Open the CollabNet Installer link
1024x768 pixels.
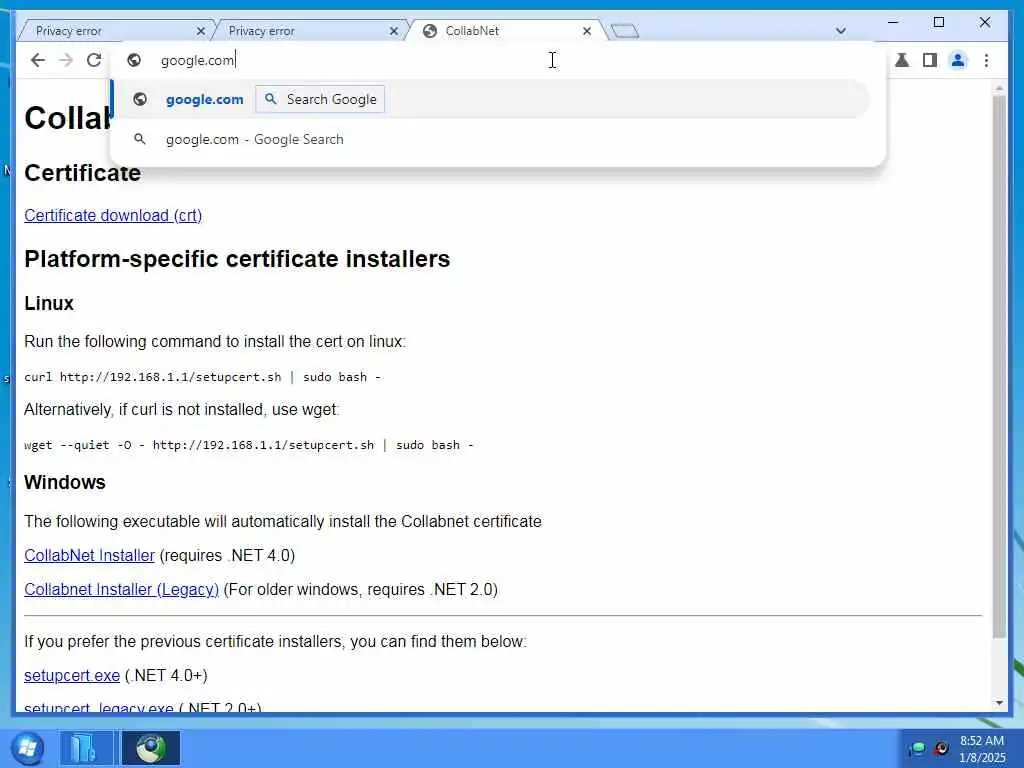pyautogui.click(x=89, y=555)
